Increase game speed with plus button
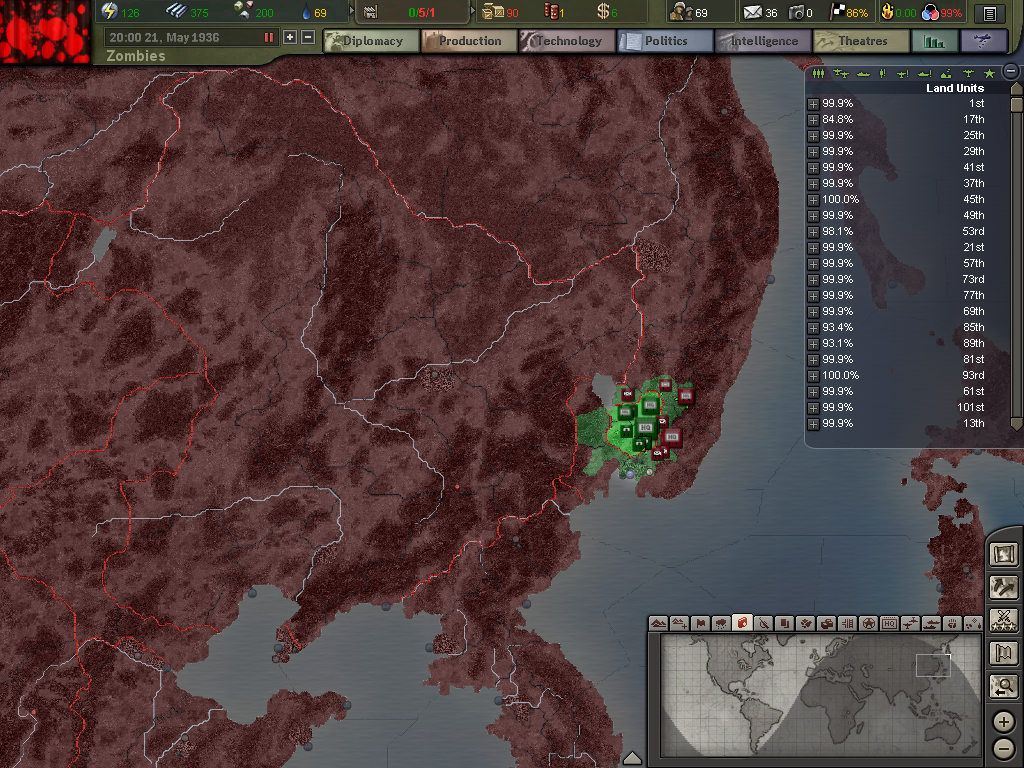 coord(290,38)
